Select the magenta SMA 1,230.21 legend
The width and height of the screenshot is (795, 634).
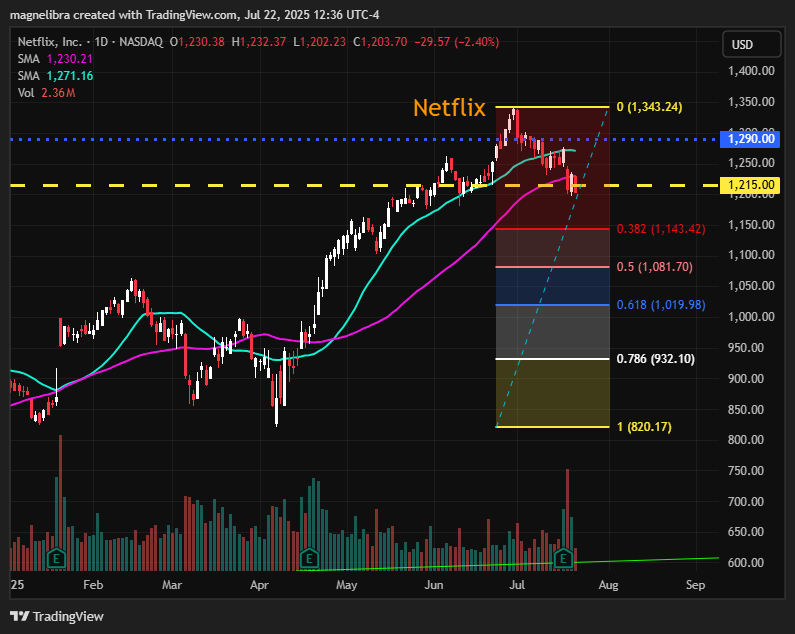tap(55, 59)
